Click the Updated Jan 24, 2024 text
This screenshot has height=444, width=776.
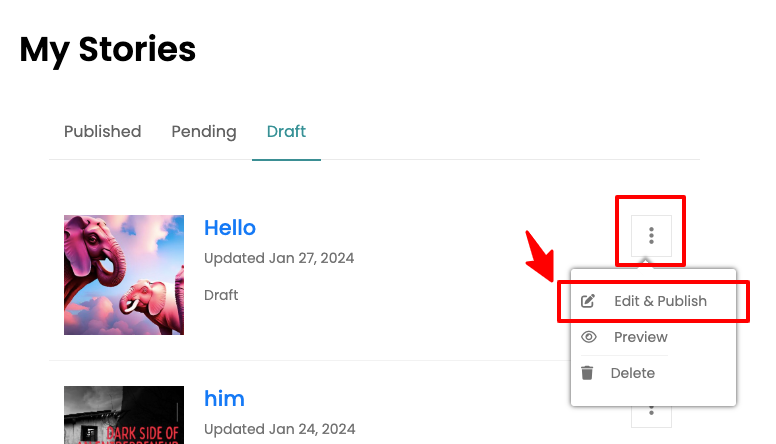tap(280, 429)
